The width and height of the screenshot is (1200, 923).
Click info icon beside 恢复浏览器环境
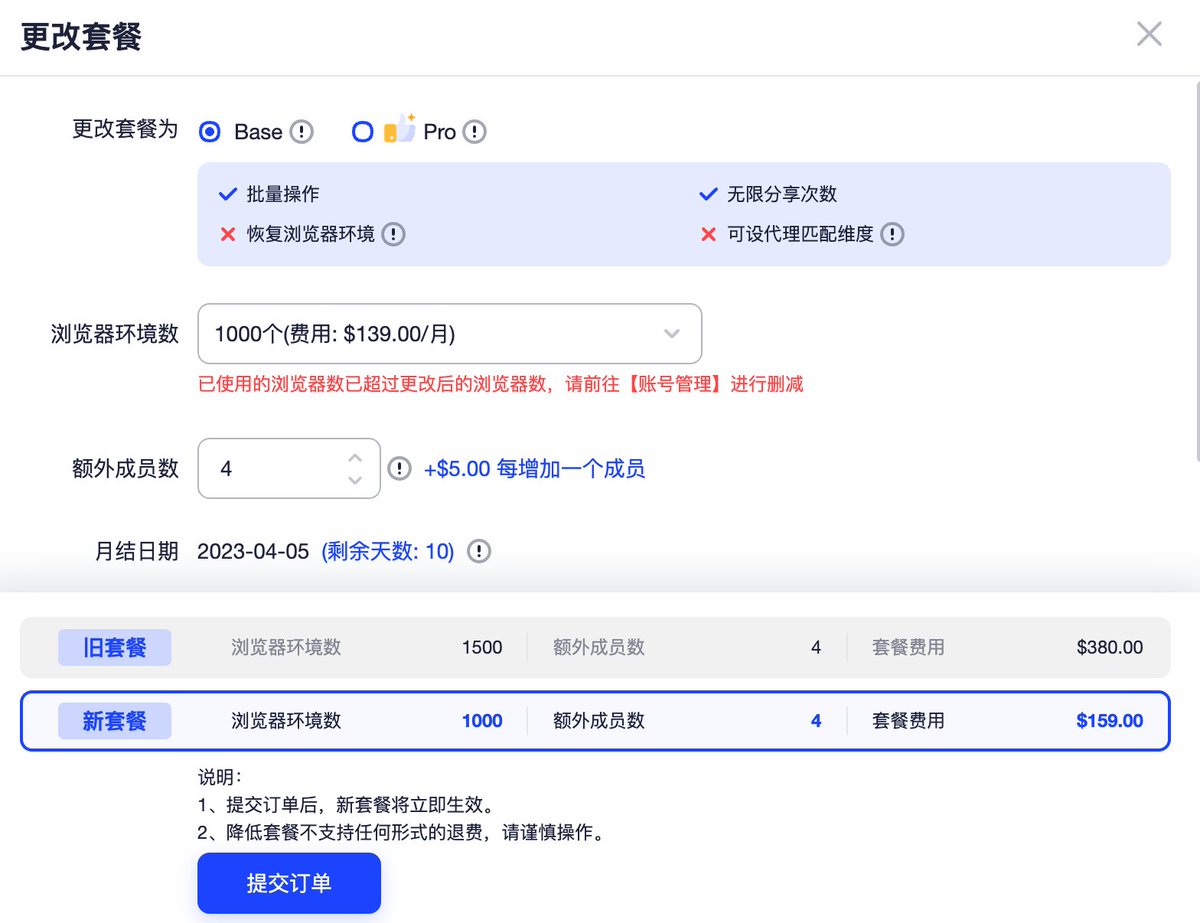pos(394,235)
